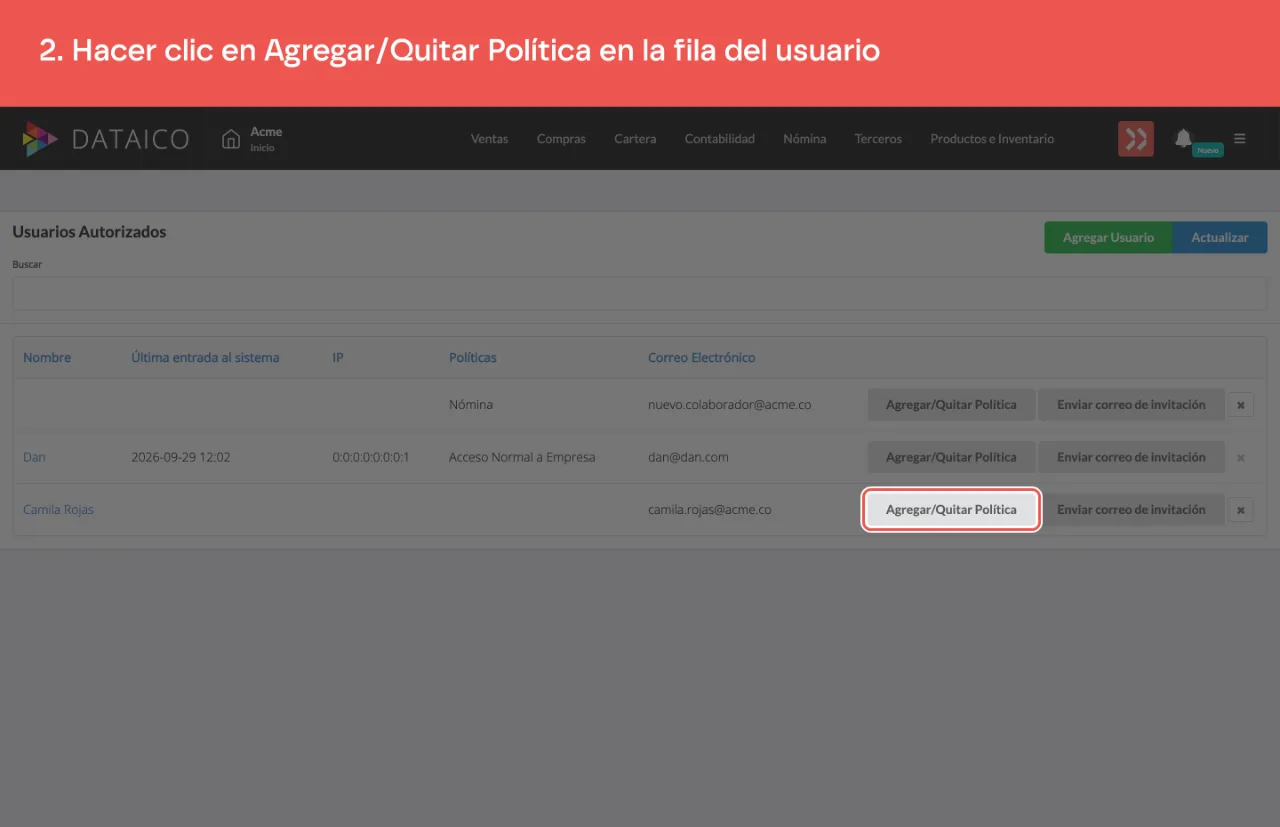Click Agregar/Quitar Política for nuevo.colaborador@acme.co
Viewport: 1280px width, 827px height.
951,405
